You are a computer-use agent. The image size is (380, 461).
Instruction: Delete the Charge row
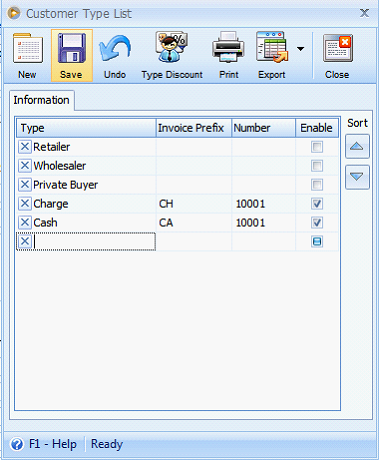click(25, 203)
